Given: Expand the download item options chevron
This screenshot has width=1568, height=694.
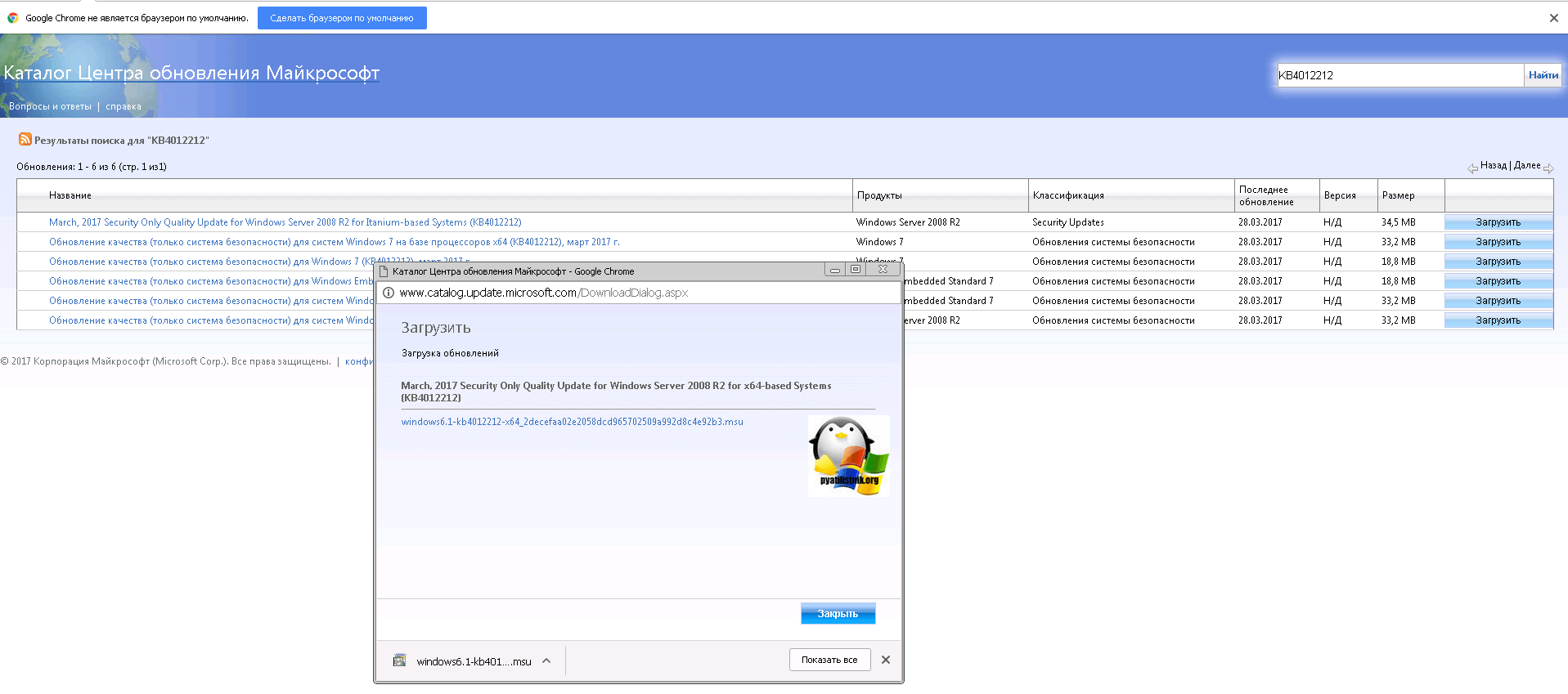Looking at the screenshot, I should [x=546, y=660].
